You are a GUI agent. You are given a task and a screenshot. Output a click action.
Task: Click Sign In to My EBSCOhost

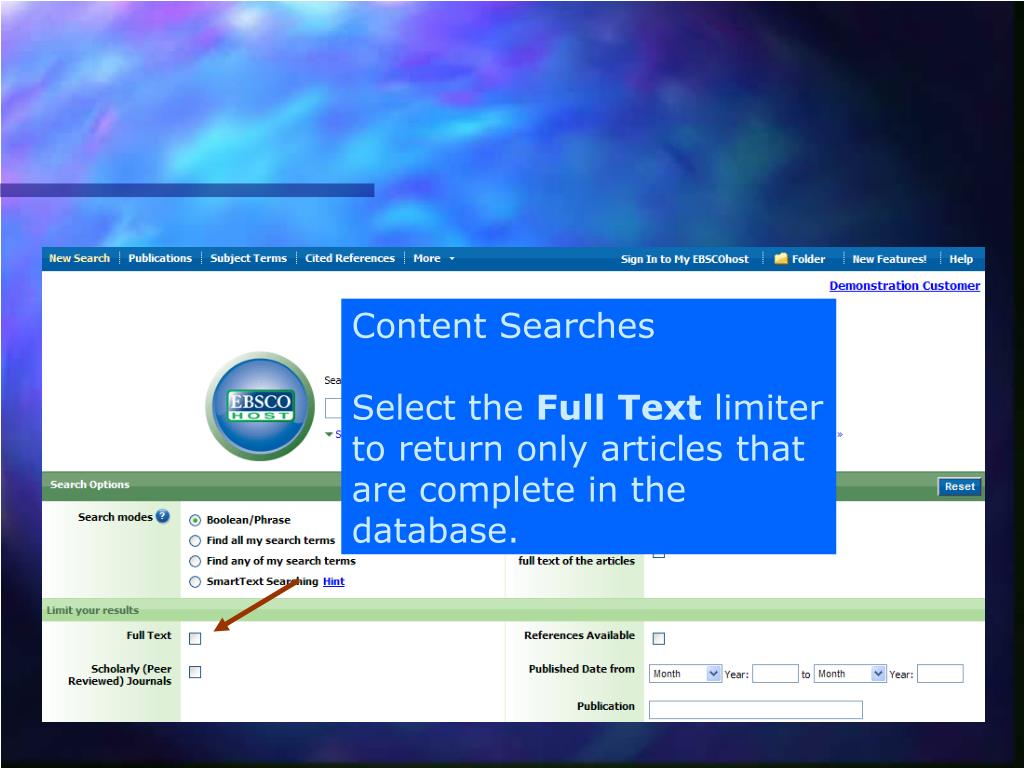pos(684,259)
